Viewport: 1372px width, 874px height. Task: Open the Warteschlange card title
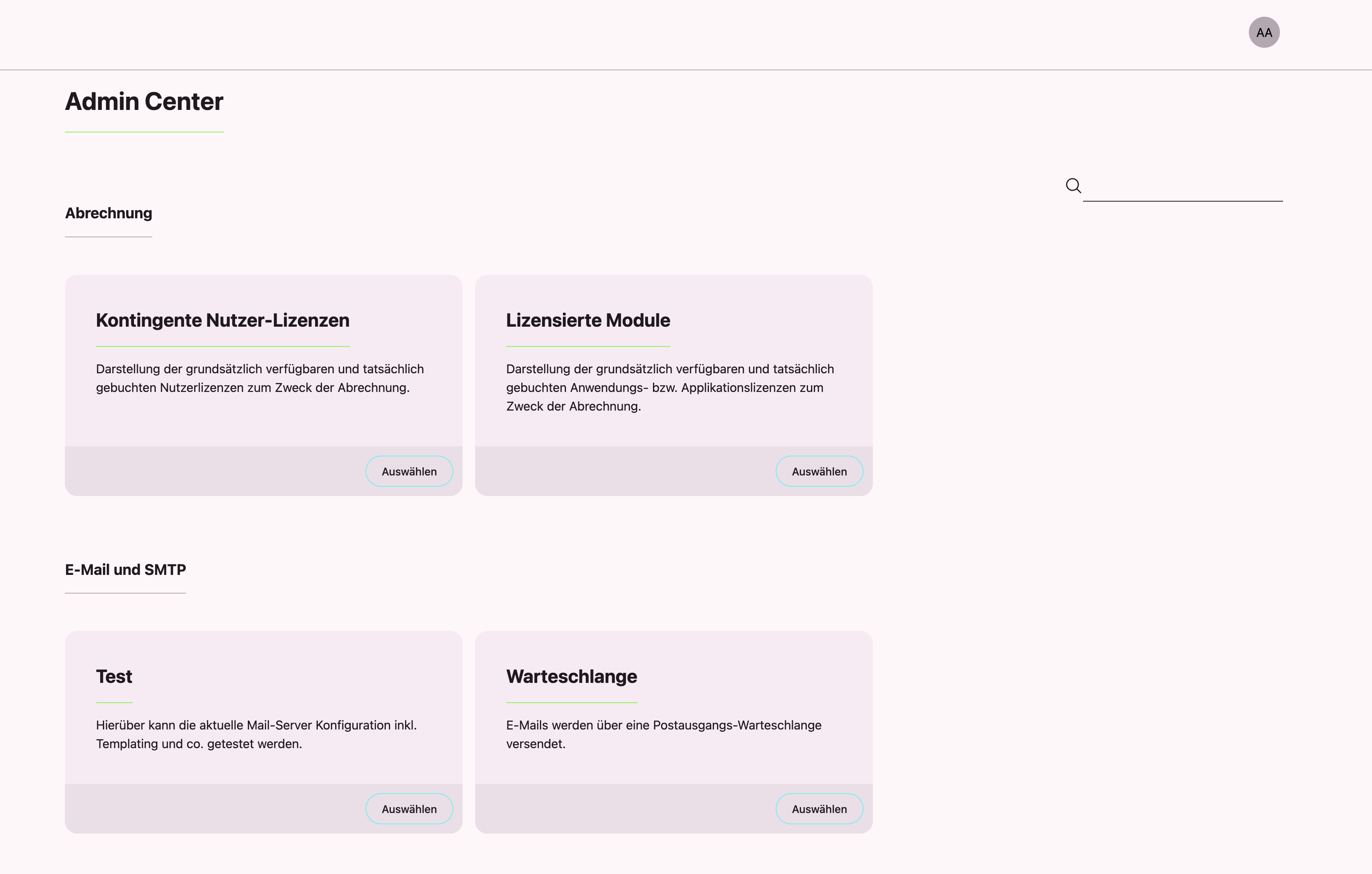click(x=571, y=676)
